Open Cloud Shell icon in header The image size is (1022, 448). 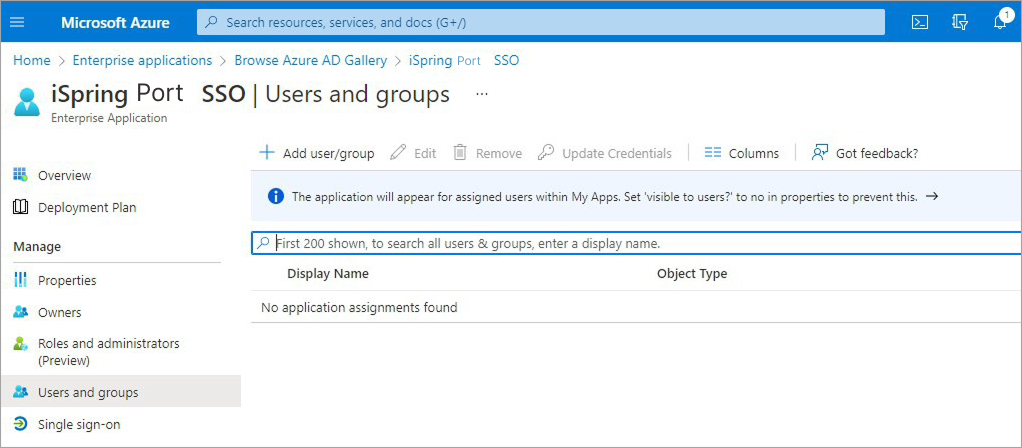pyautogui.click(x=920, y=22)
